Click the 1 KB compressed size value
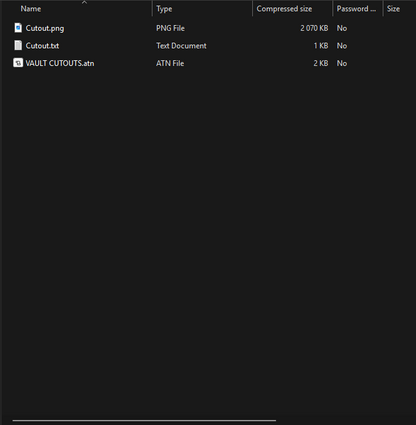Screen dimensions: 416x425 pos(321,46)
